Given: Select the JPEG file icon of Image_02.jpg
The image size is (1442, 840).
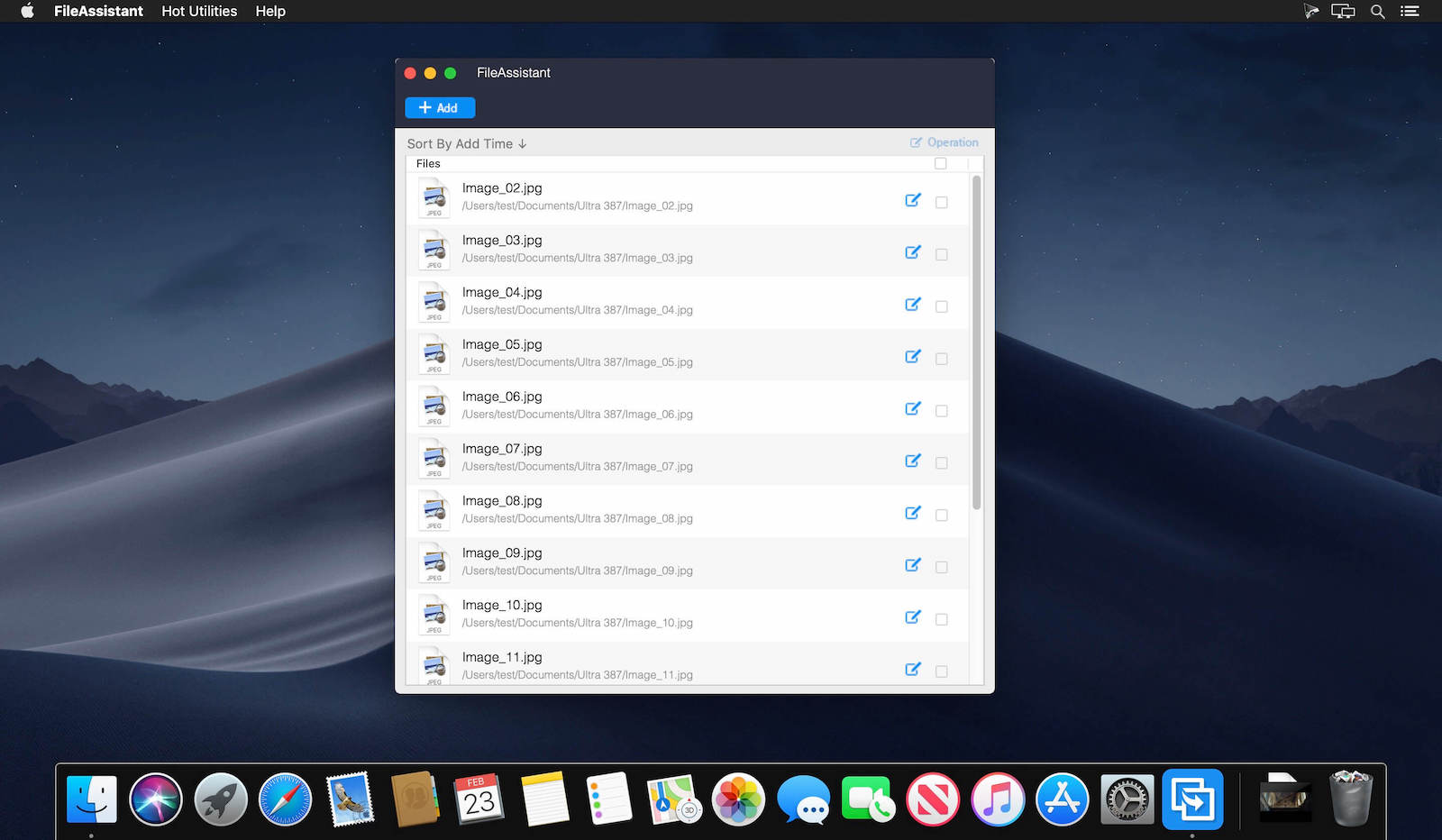Looking at the screenshot, I should point(434,198).
